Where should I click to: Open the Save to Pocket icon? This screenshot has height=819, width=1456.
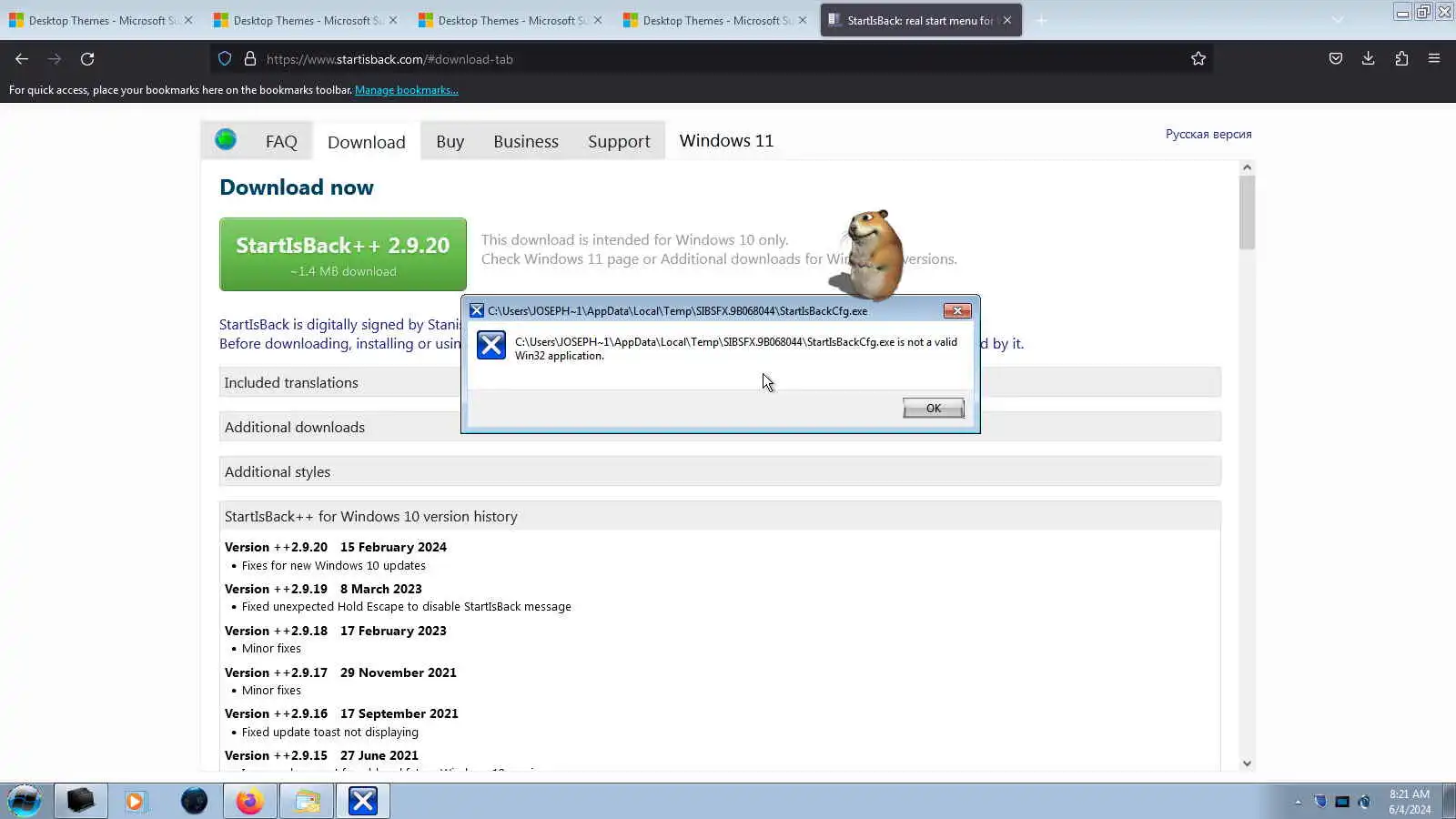coord(1335,59)
